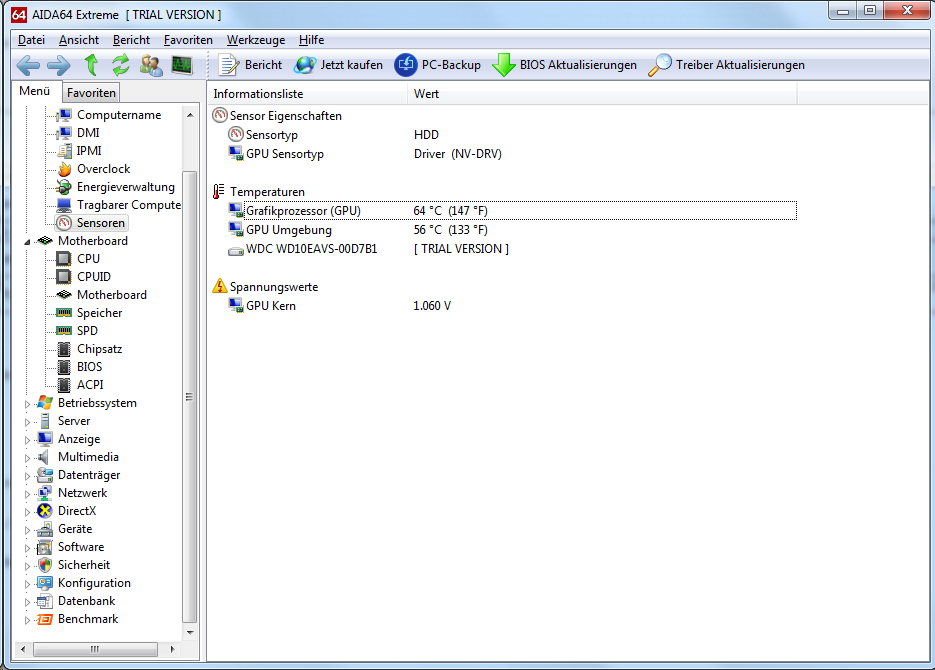This screenshot has width=935, height=670.
Task: Click the tree vertical scrollbar thumb
Action: [190, 397]
